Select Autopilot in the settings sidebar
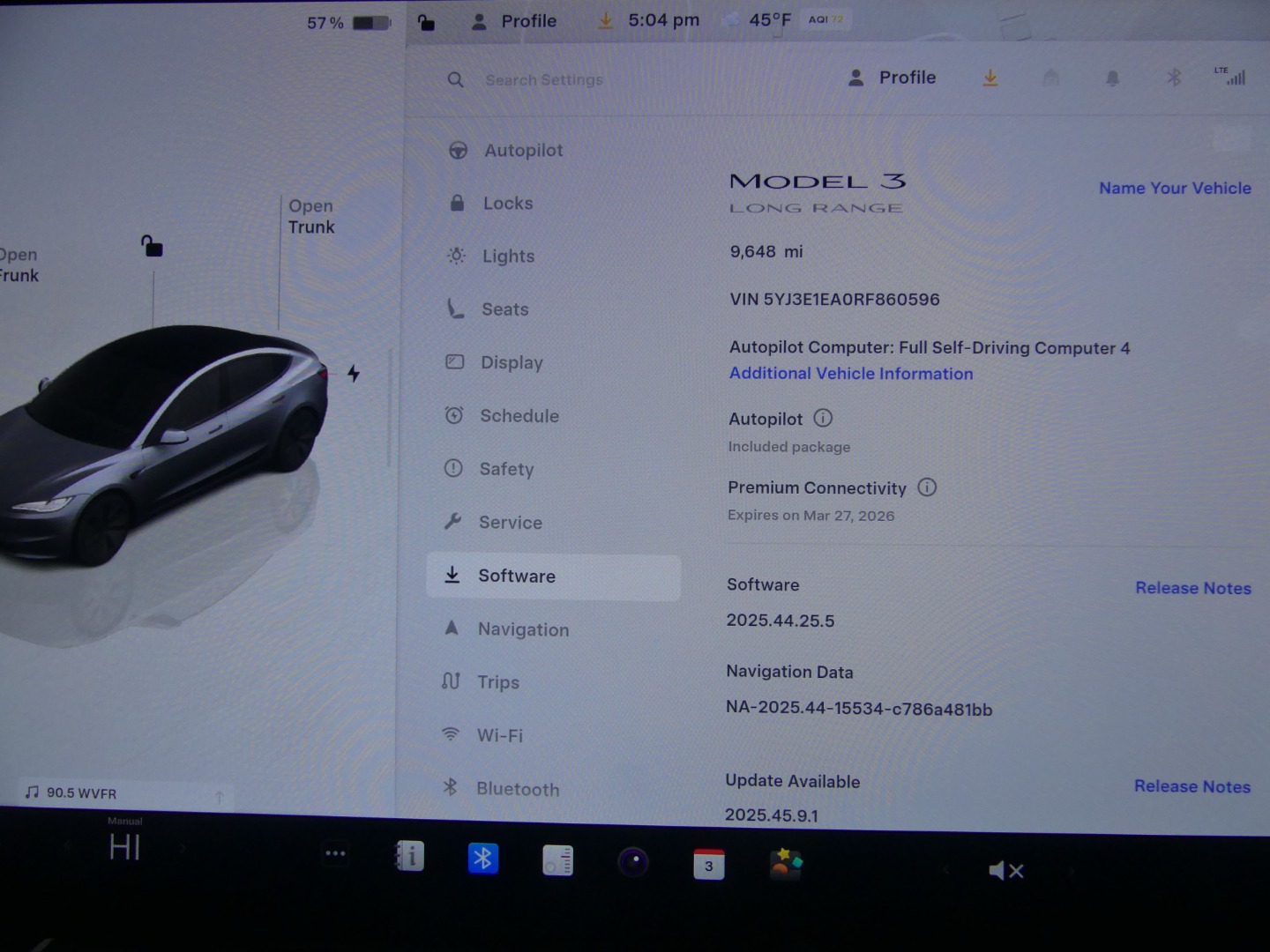 pyautogui.click(x=523, y=151)
